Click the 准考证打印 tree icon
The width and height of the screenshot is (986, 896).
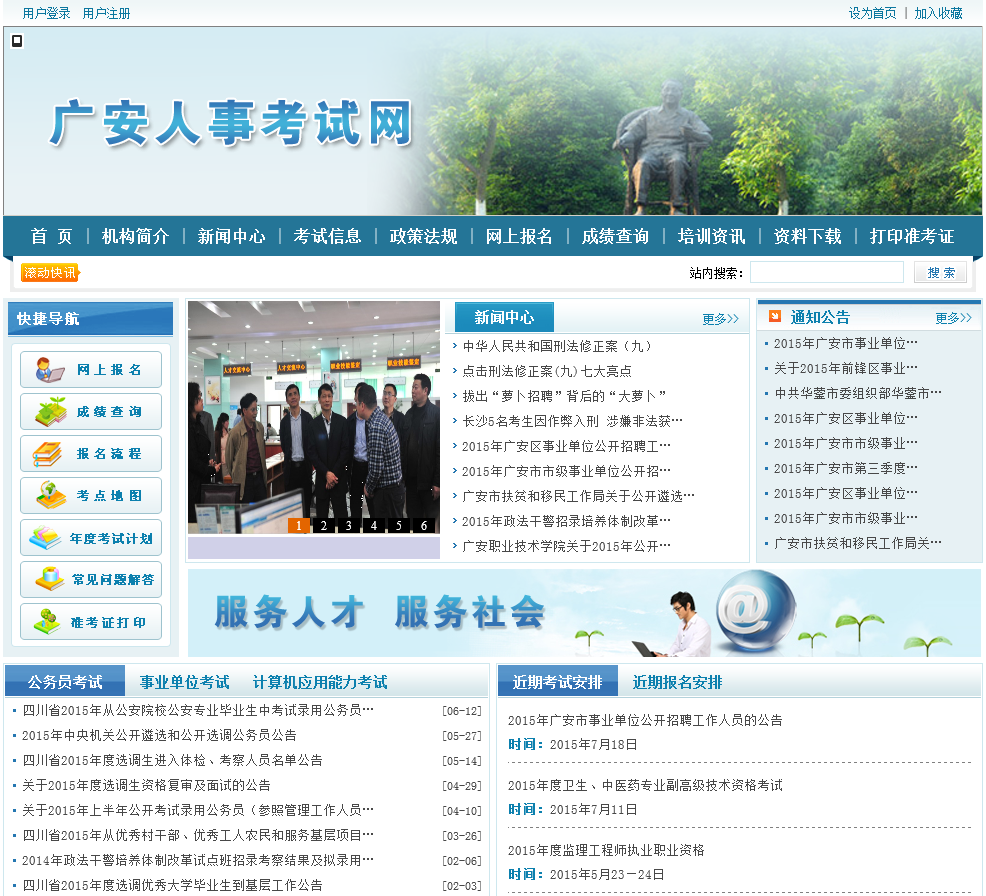click(x=47, y=622)
